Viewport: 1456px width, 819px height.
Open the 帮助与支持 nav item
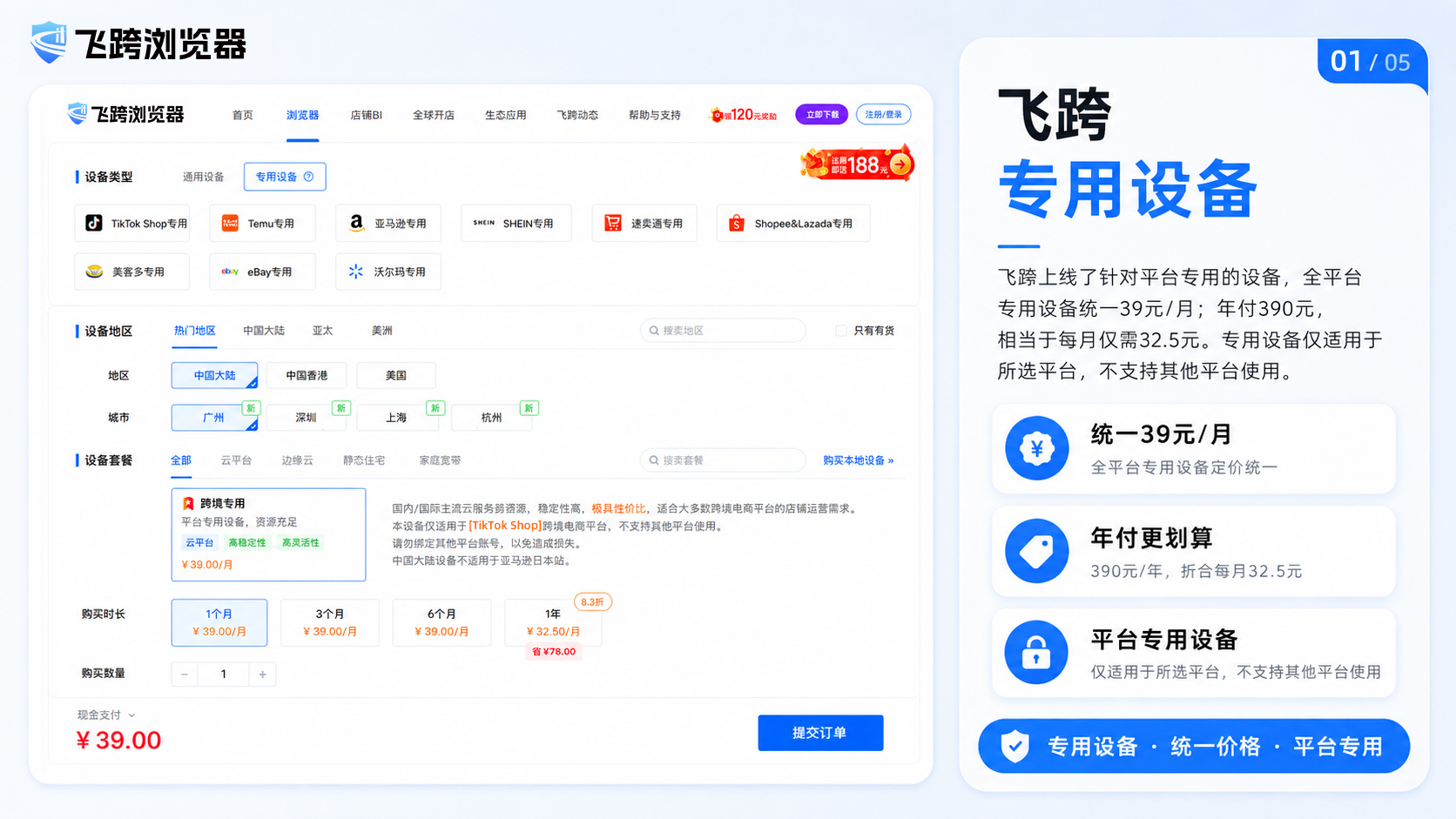[655, 115]
